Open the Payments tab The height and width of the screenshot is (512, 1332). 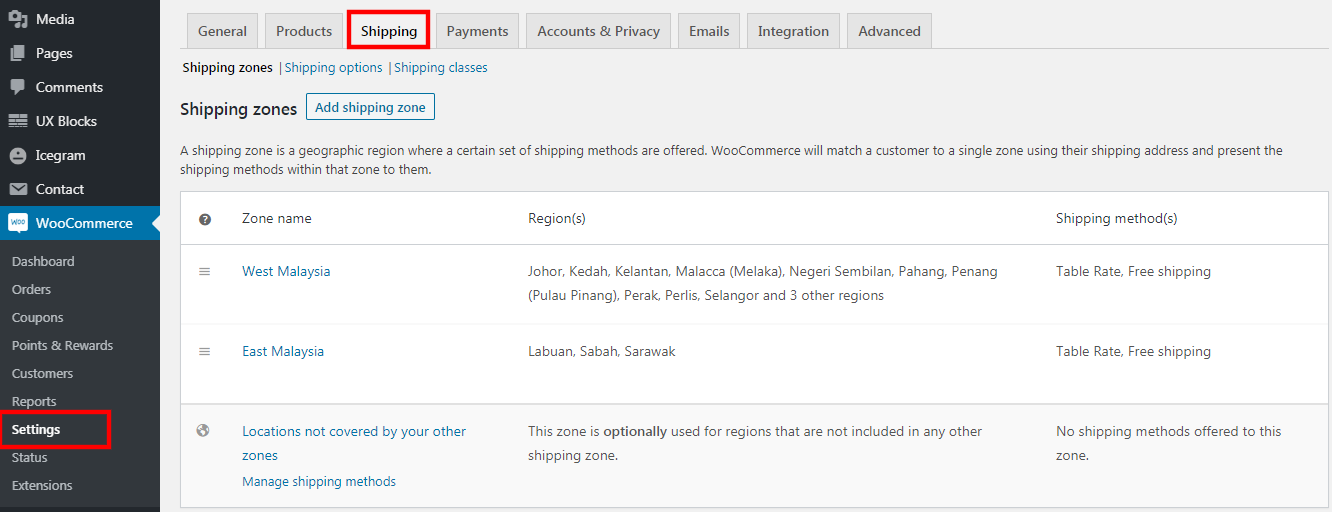[x=478, y=31]
